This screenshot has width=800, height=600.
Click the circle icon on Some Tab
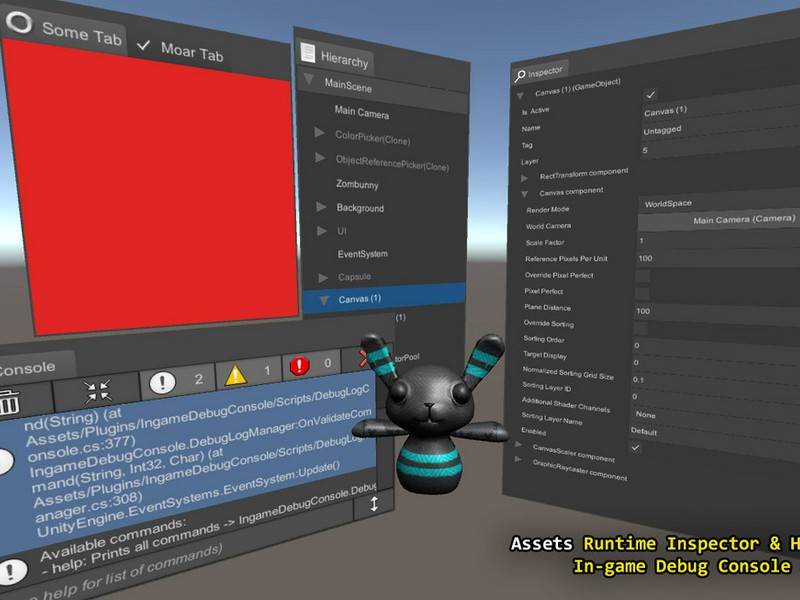pyautogui.click(x=19, y=21)
